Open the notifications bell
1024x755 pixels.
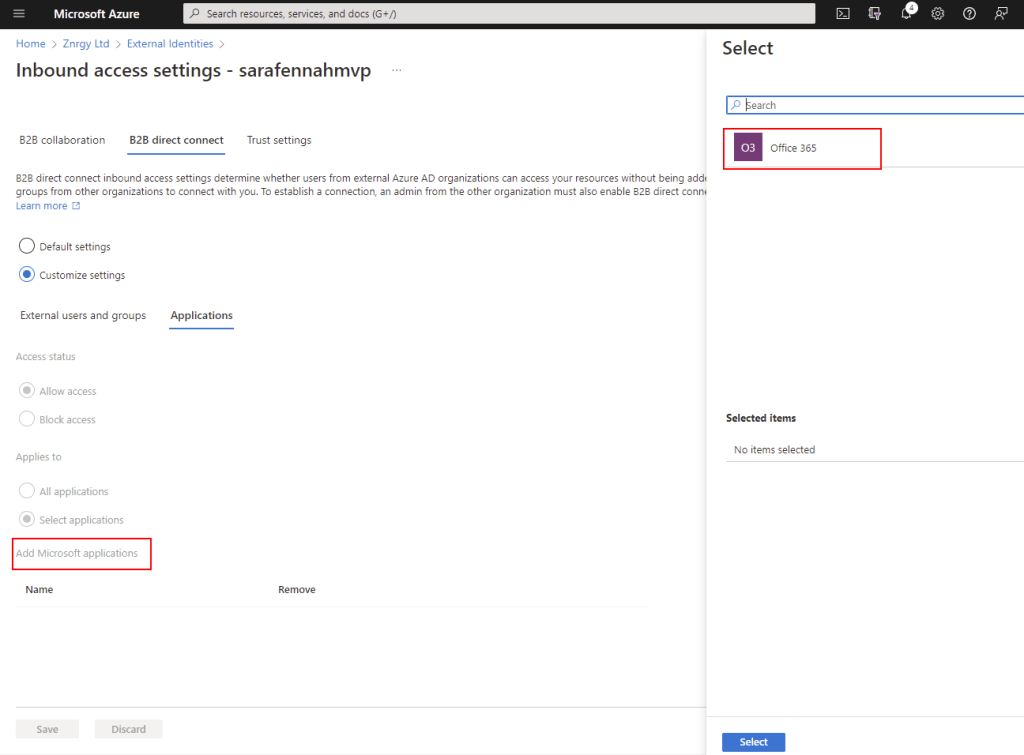point(906,14)
